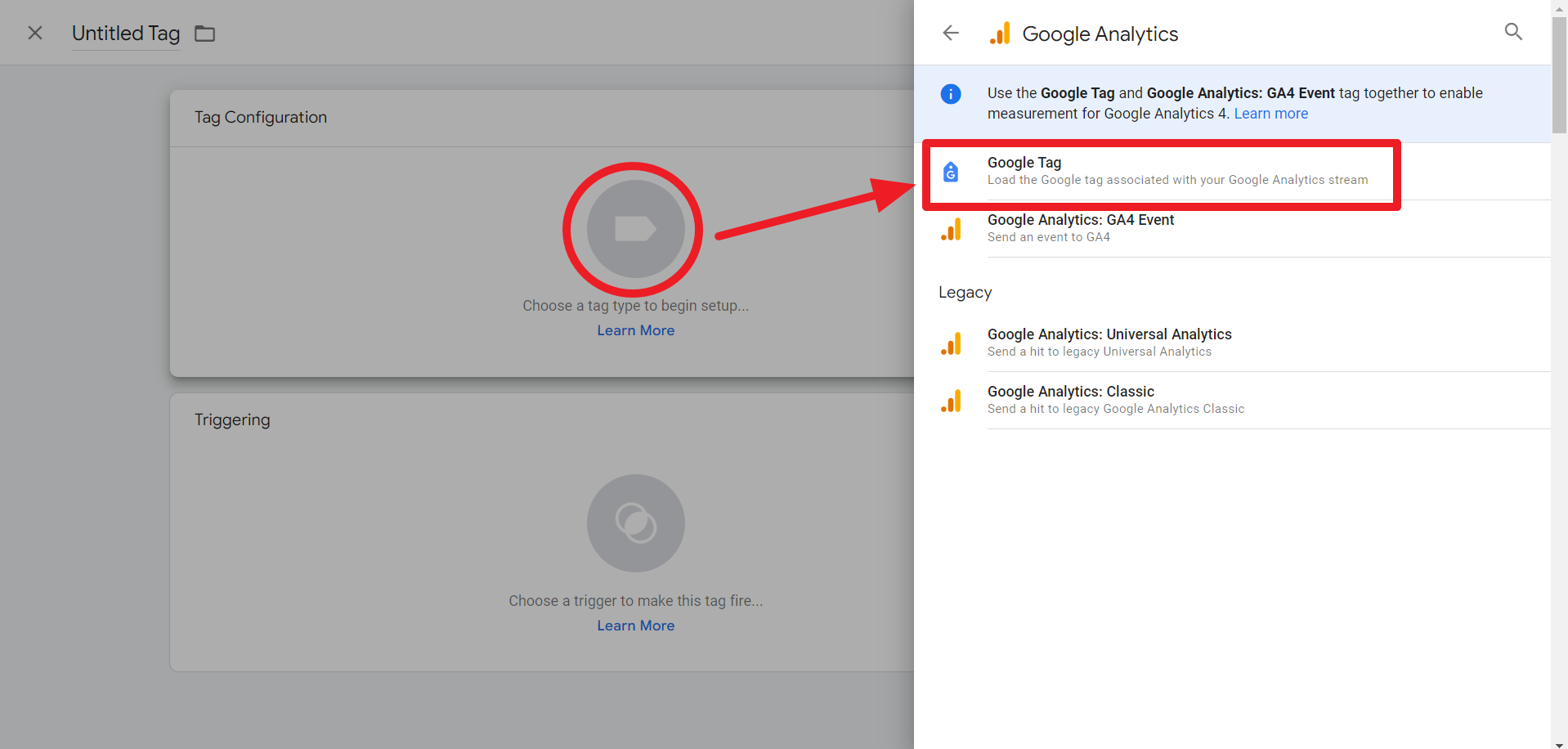Image resolution: width=1568 pixels, height=749 pixels.
Task: Click the Triggering heading
Action: pyautogui.click(x=232, y=419)
